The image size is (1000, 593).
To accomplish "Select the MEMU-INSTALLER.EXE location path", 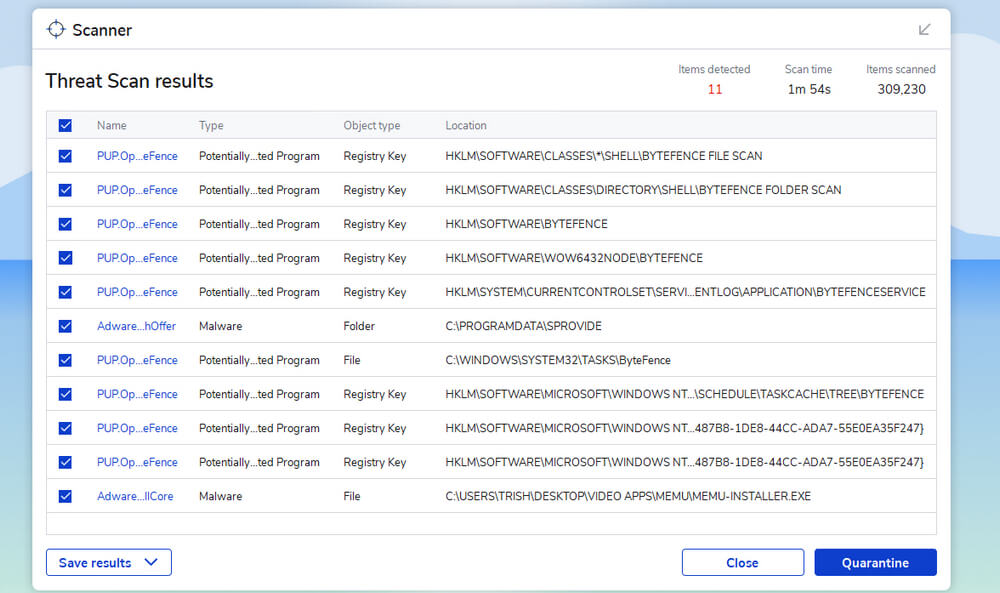I will (628, 496).
